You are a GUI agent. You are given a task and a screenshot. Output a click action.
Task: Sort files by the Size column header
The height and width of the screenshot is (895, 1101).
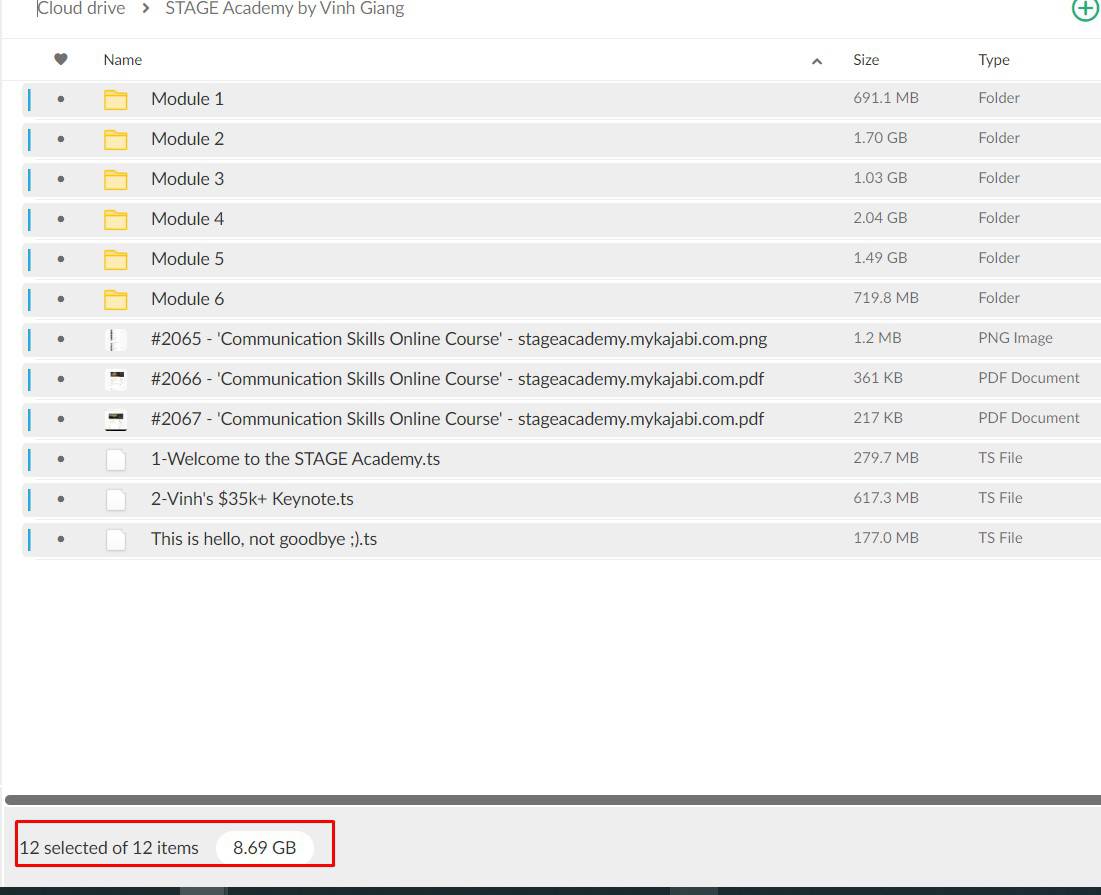point(866,60)
